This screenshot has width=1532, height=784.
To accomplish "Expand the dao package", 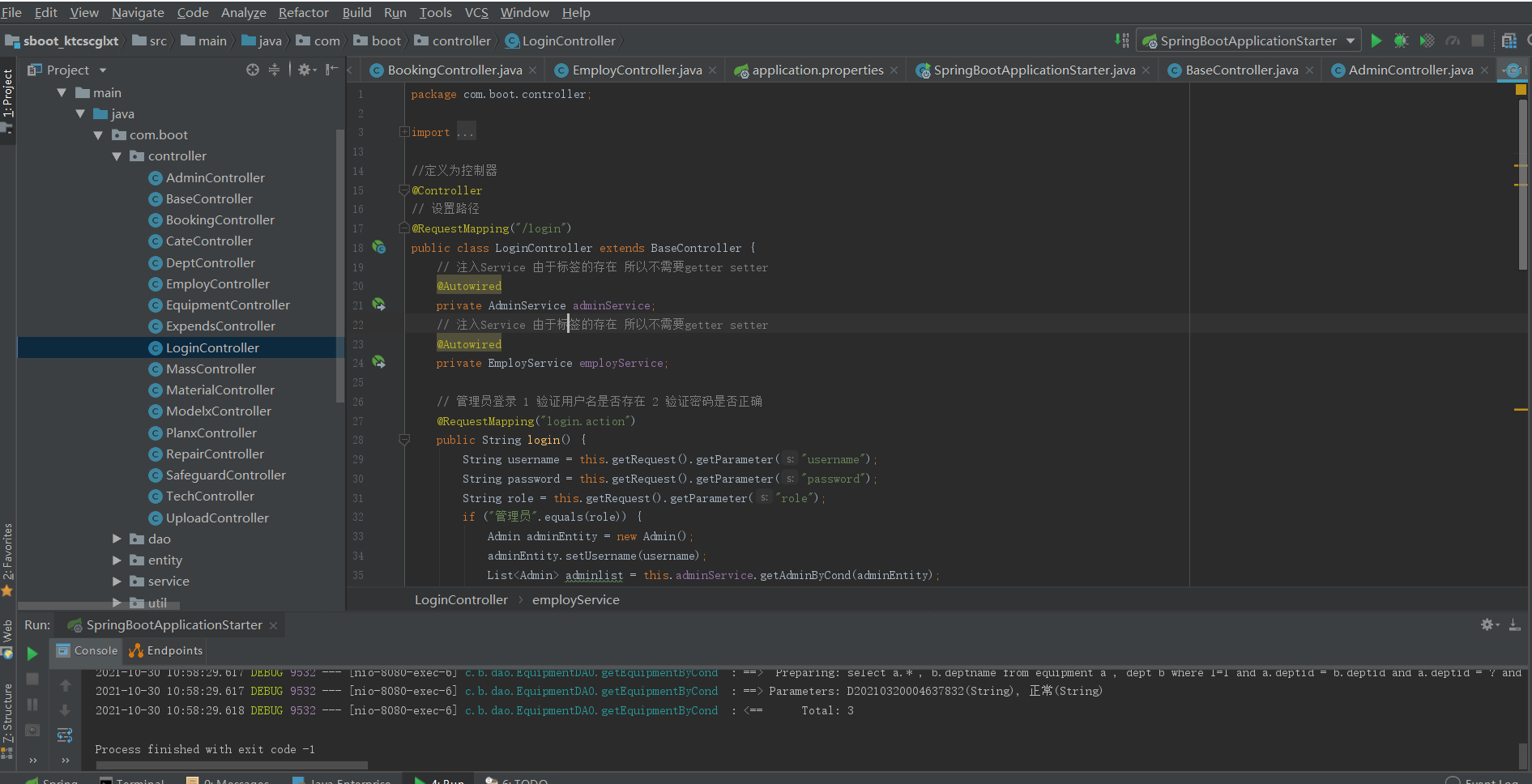I will pyautogui.click(x=117, y=539).
